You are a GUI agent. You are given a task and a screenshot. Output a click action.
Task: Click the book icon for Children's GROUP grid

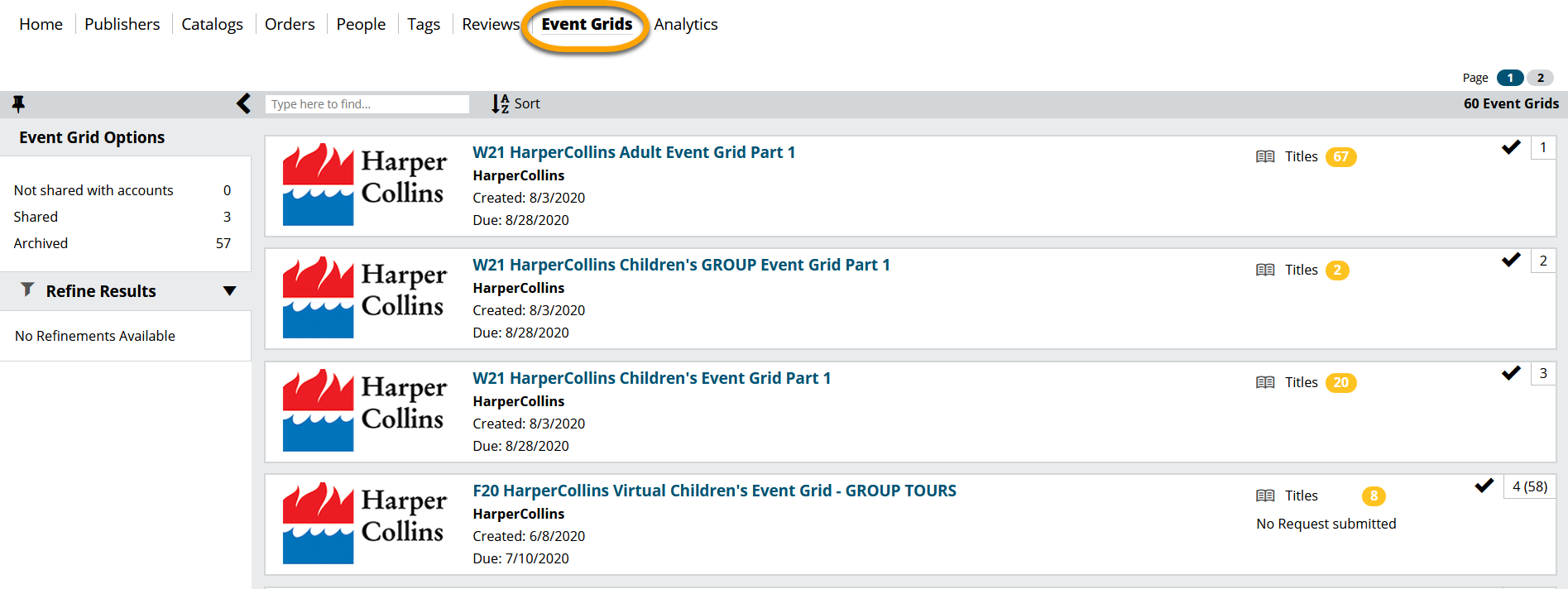(x=1265, y=270)
